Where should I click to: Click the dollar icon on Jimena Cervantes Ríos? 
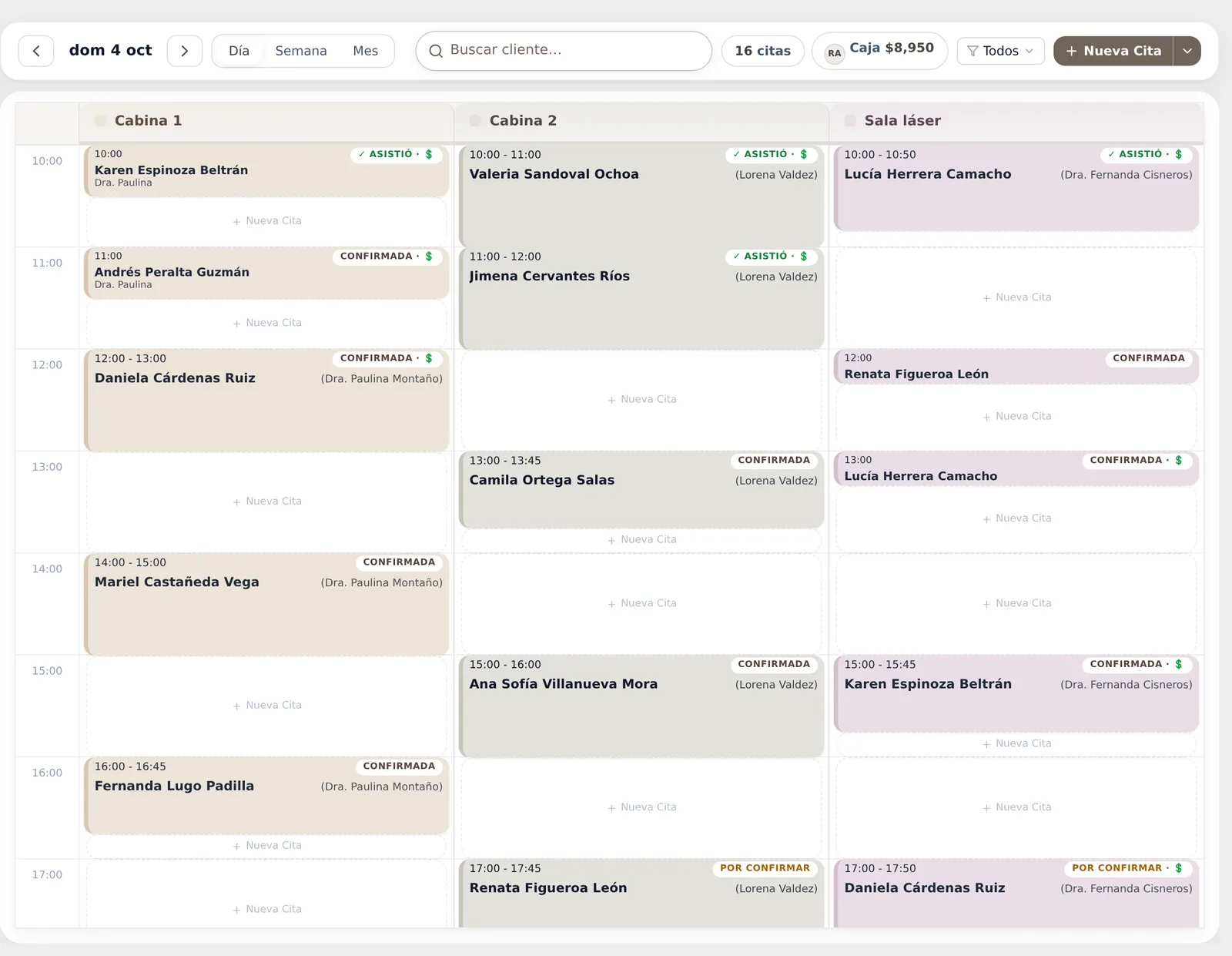point(804,256)
